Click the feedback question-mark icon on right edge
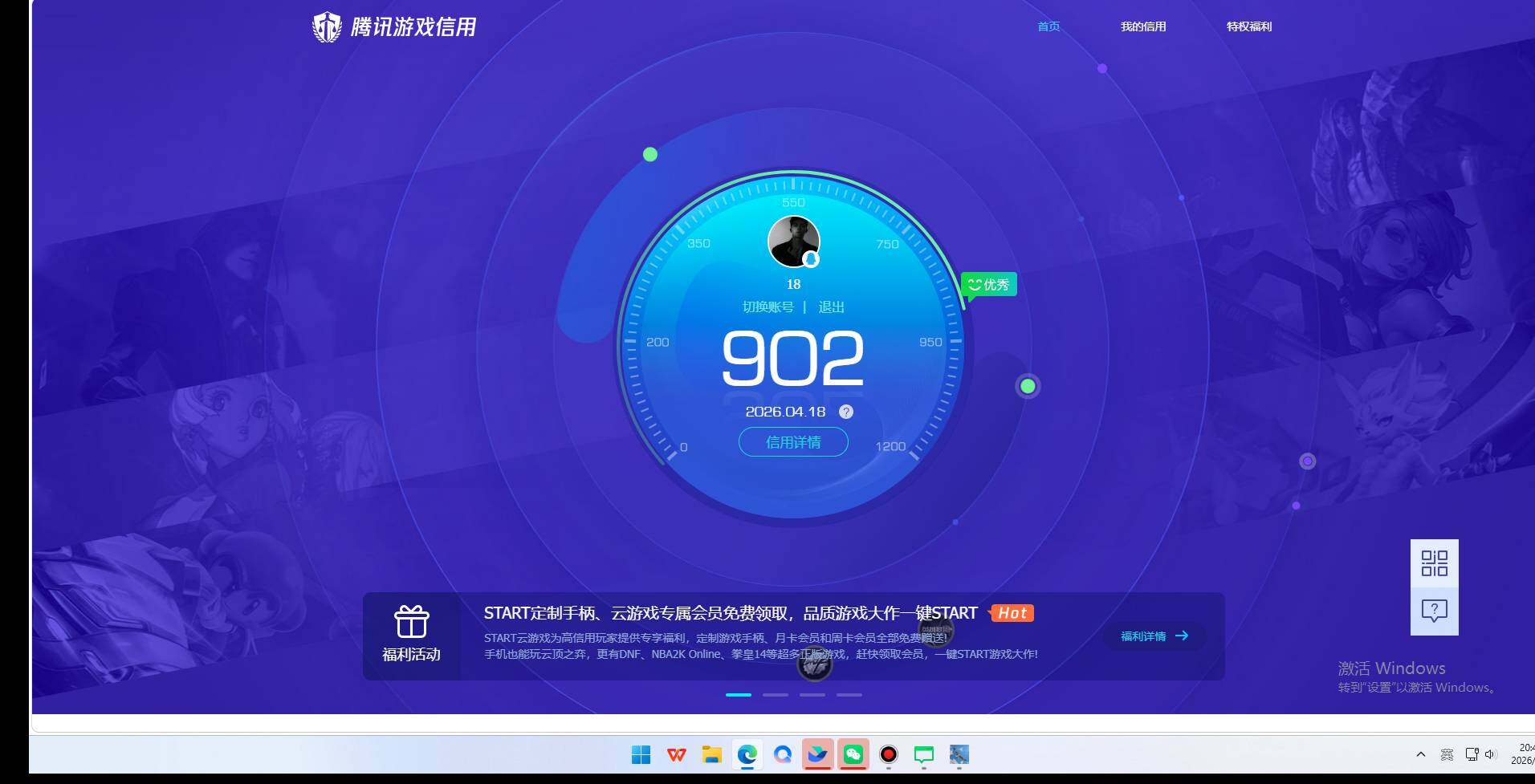Screen dimensions: 1535x784 [x=1433, y=611]
